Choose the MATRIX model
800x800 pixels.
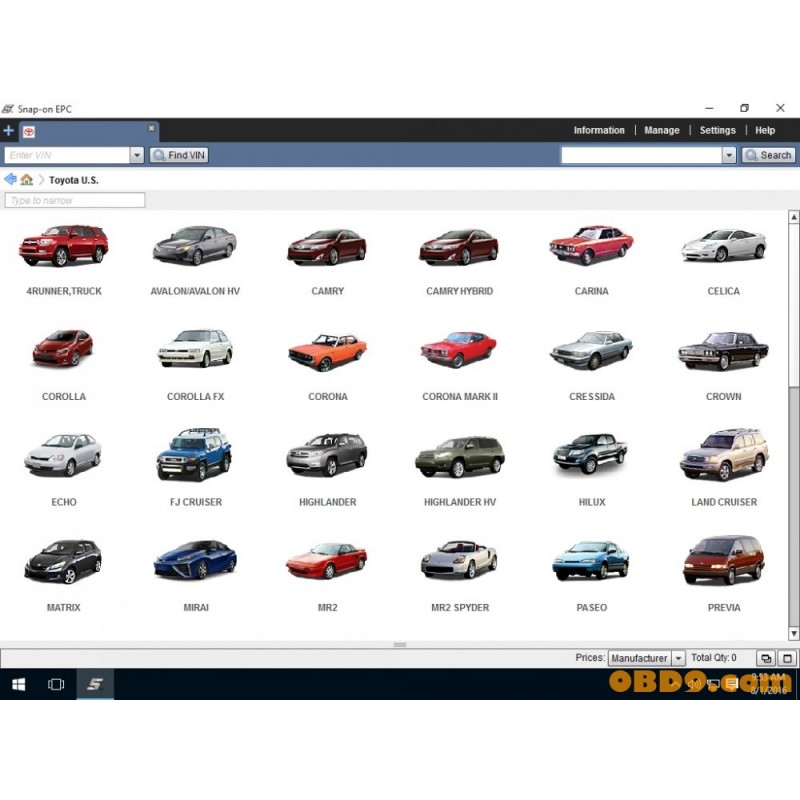coord(64,576)
